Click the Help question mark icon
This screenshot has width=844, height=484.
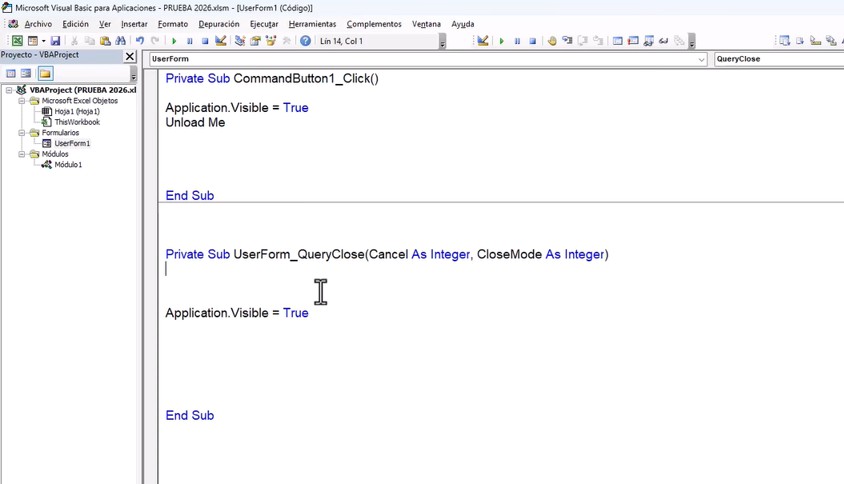pyautogui.click(x=306, y=41)
